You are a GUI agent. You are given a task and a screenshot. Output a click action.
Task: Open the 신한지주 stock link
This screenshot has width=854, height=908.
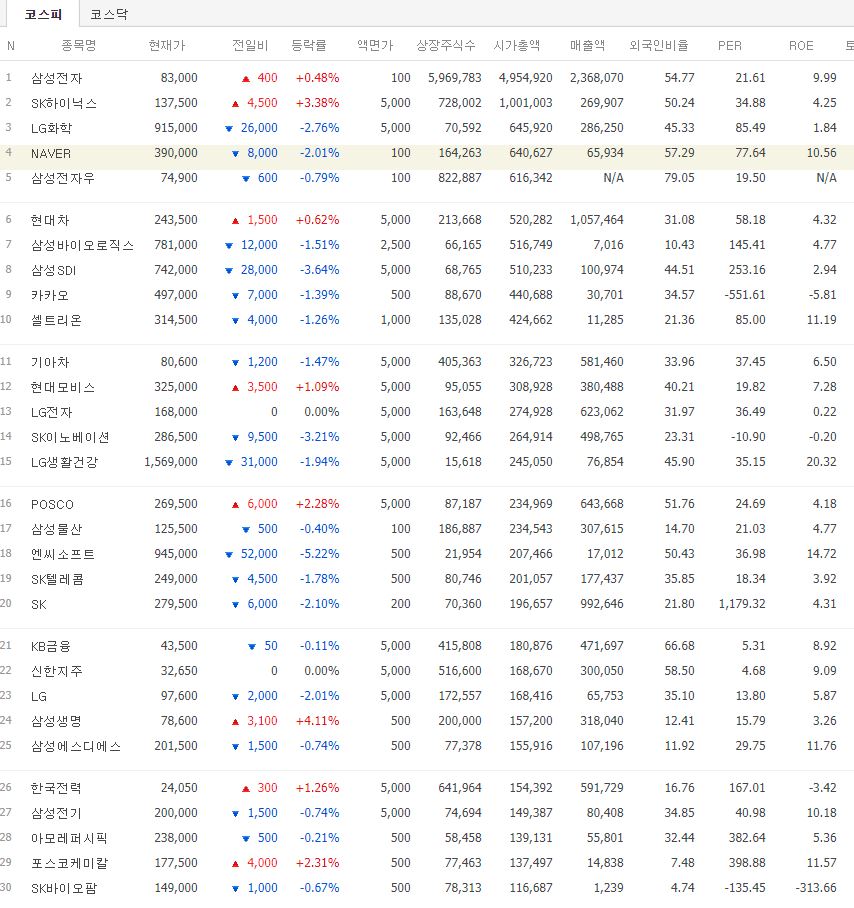pyautogui.click(x=57, y=671)
